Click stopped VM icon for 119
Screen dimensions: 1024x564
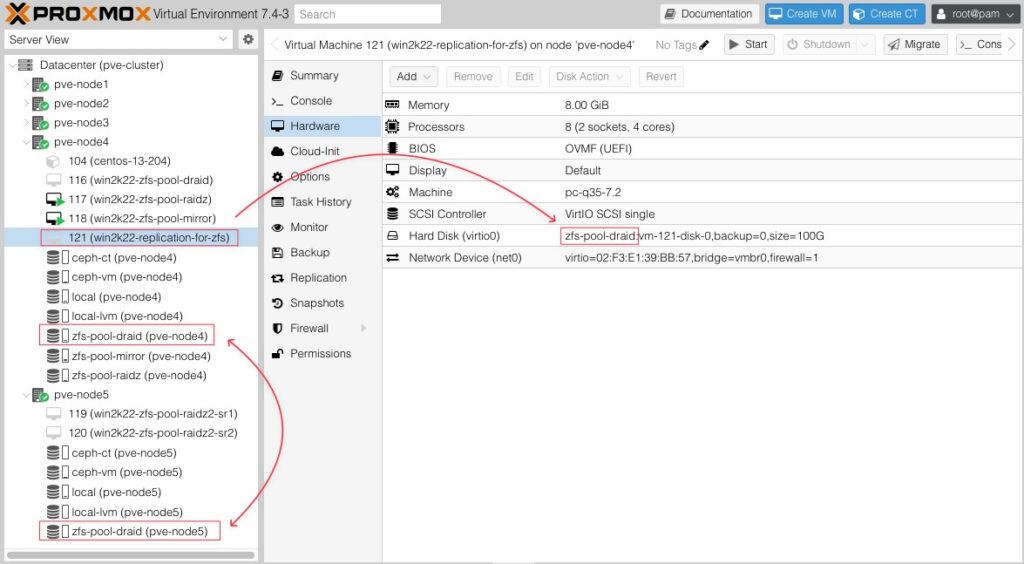click(54, 413)
